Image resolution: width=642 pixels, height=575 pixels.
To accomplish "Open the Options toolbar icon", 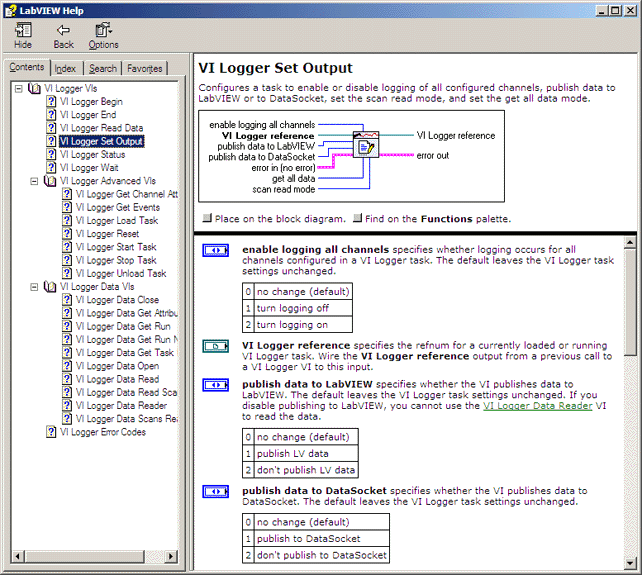I will [103, 30].
